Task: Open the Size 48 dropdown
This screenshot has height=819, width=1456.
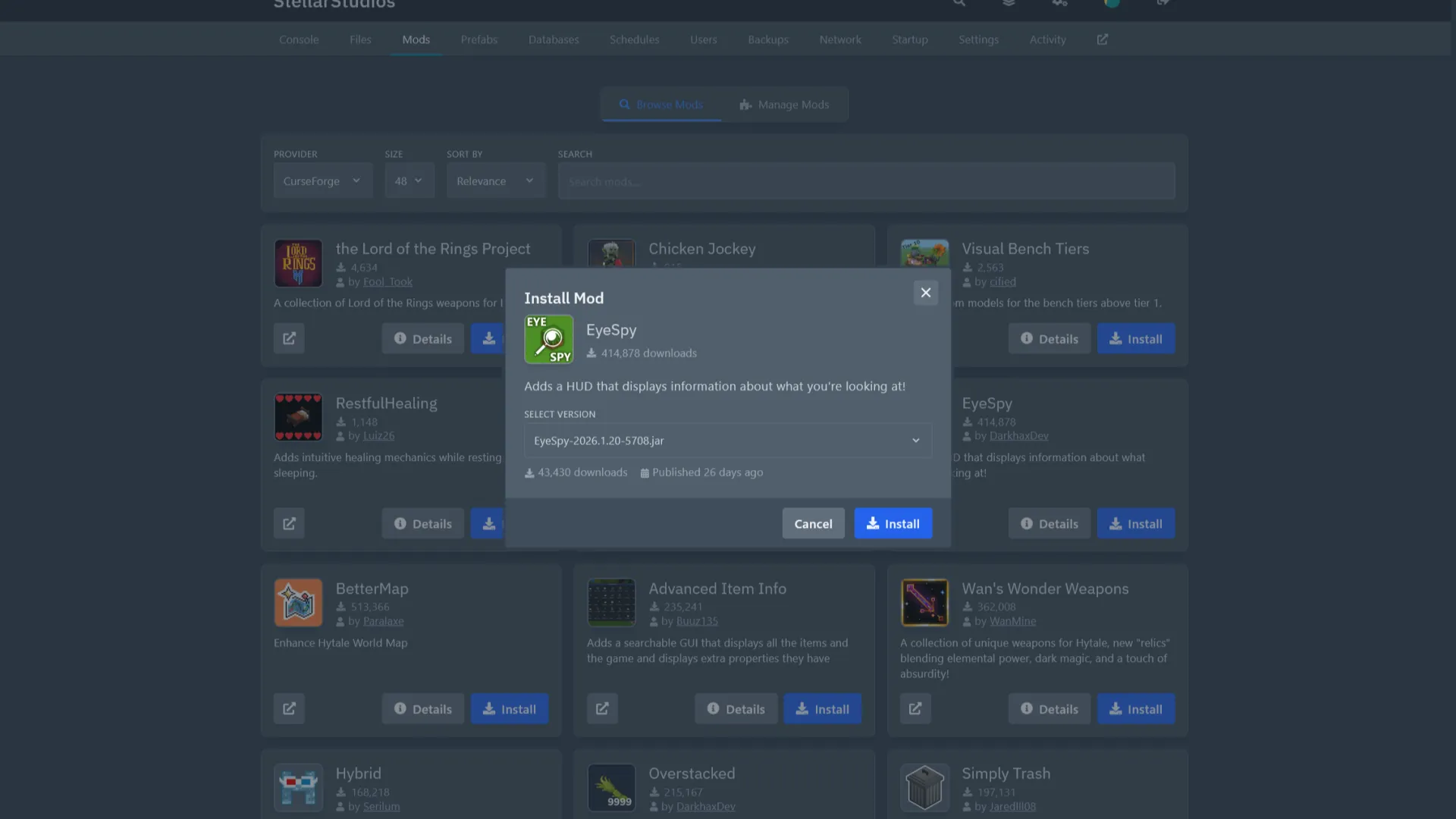Action: (x=409, y=181)
